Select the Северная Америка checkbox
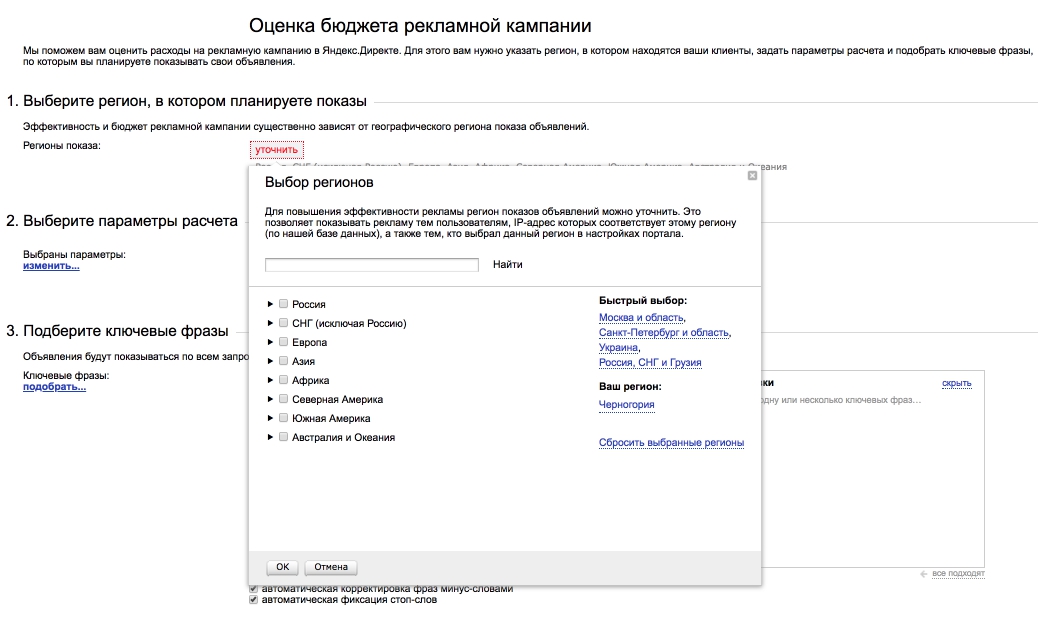Screen dimensions: 1038x617 pyautogui.click(x=283, y=399)
